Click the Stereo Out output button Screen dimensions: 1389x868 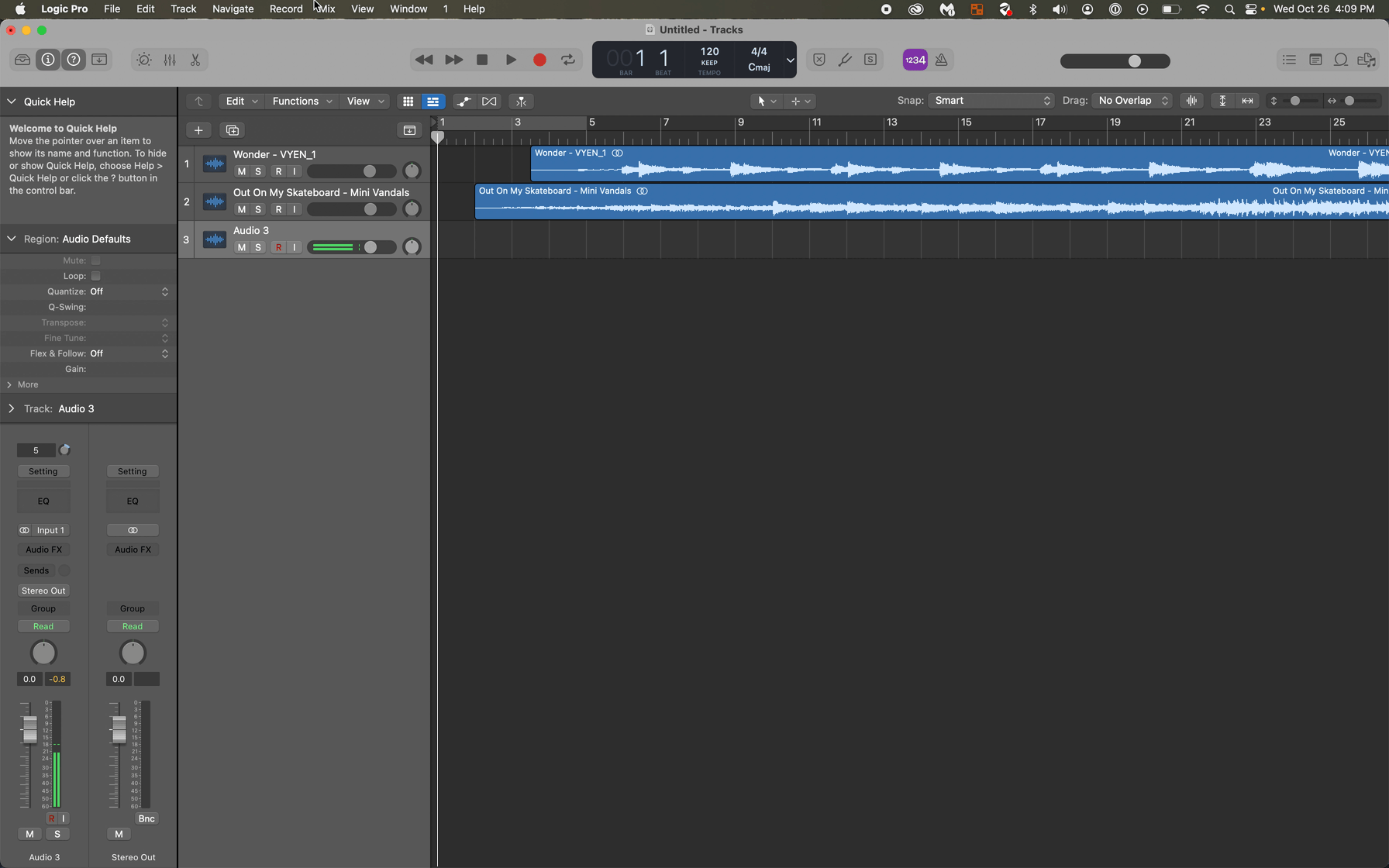coord(43,591)
